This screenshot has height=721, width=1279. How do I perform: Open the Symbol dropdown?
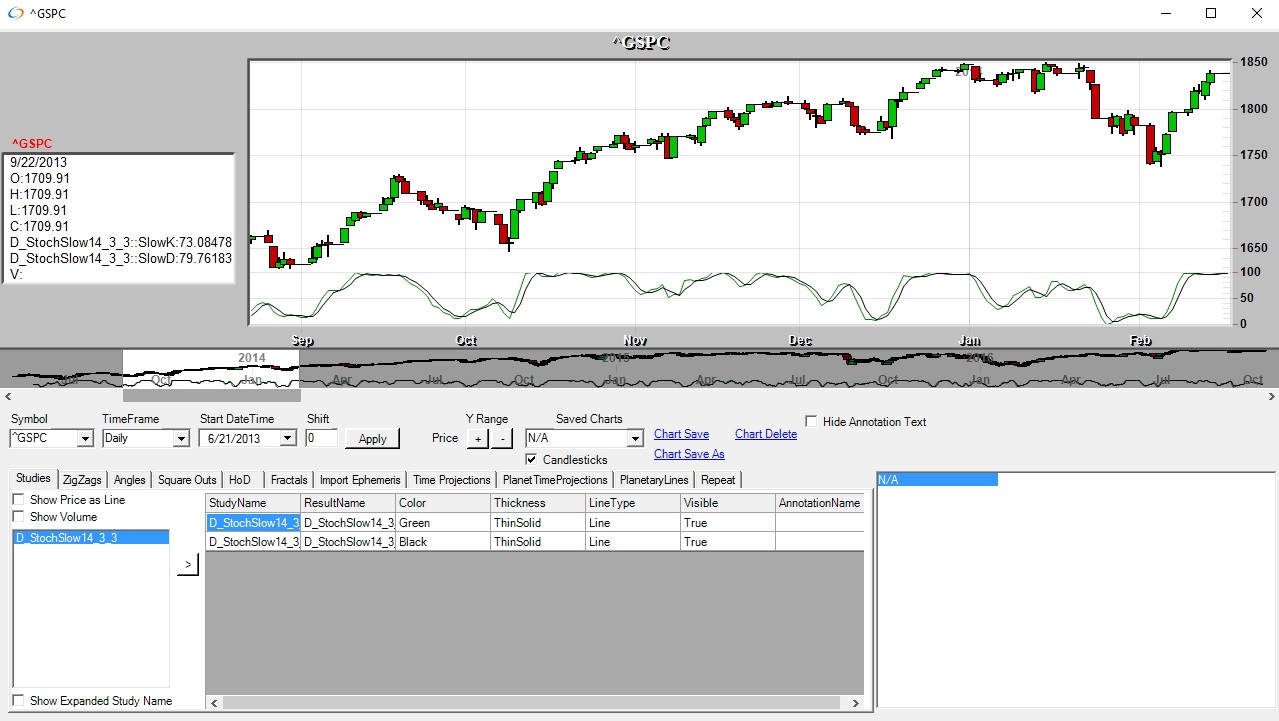click(x=84, y=438)
